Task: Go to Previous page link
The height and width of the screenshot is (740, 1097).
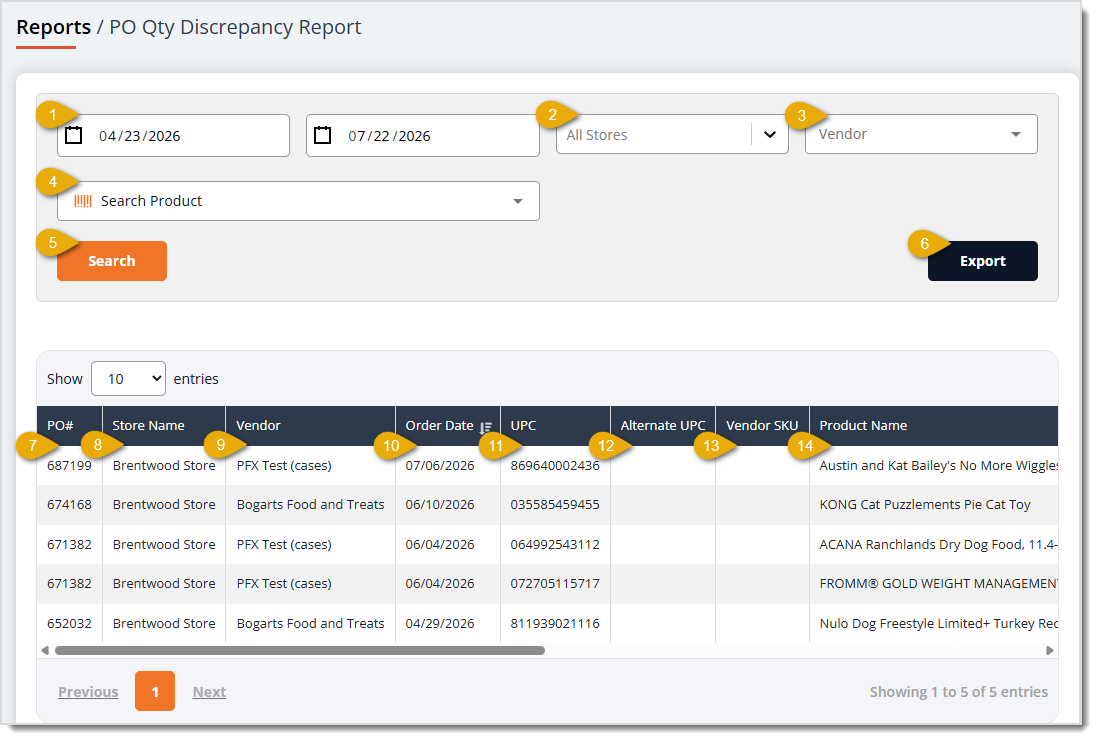Action: 88,692
